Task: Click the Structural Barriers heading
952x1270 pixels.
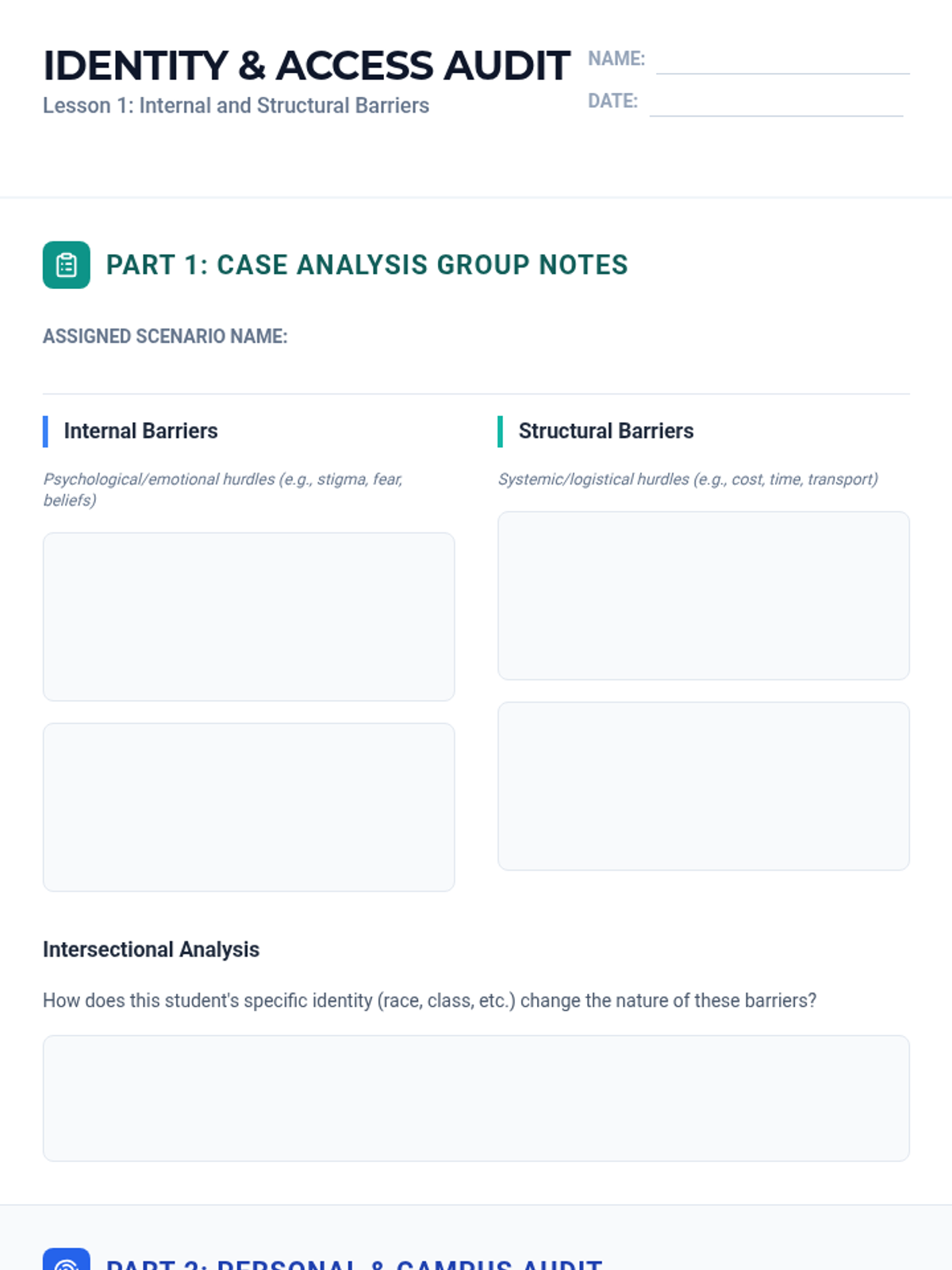Action: (606, 431)
